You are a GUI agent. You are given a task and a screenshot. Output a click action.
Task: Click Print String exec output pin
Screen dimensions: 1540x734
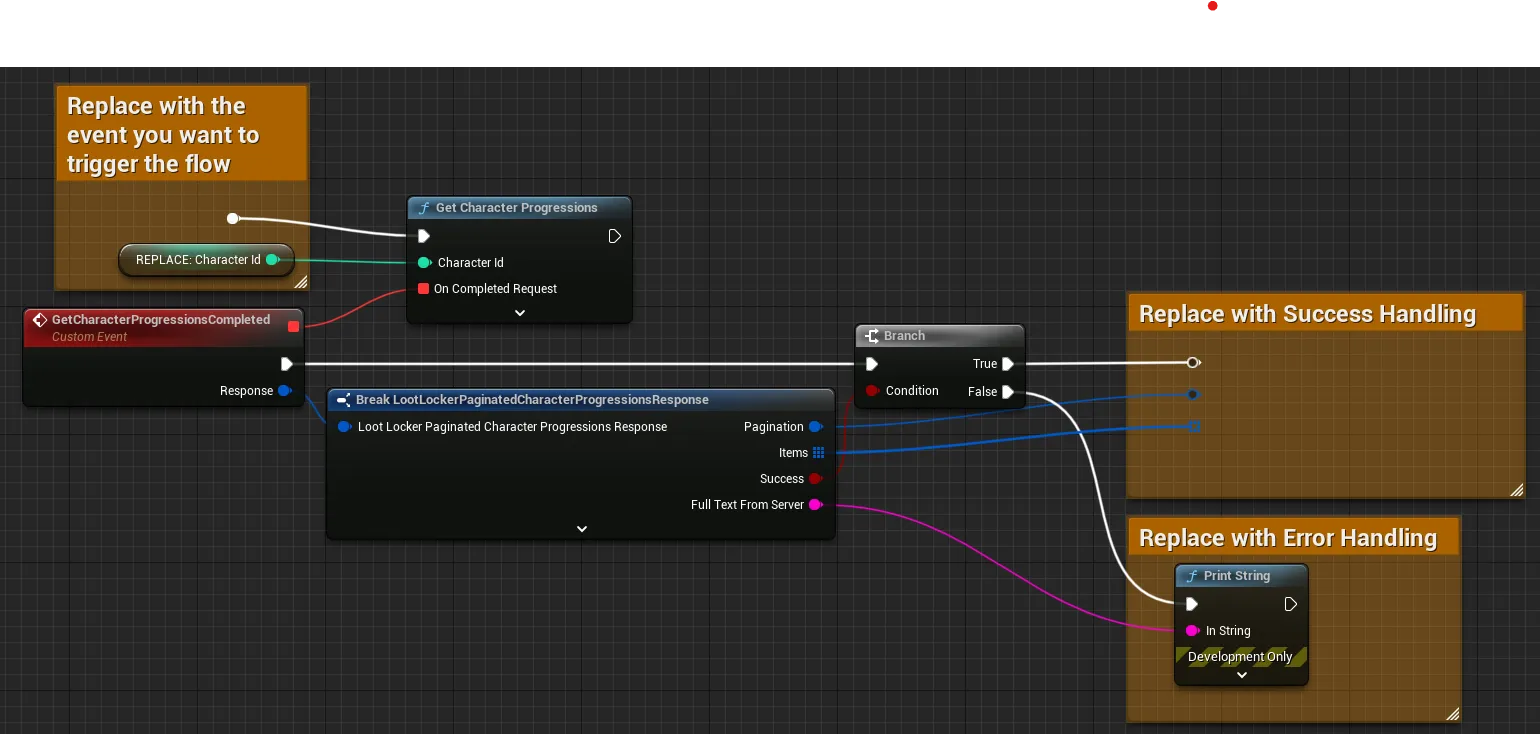[1291, 604]
